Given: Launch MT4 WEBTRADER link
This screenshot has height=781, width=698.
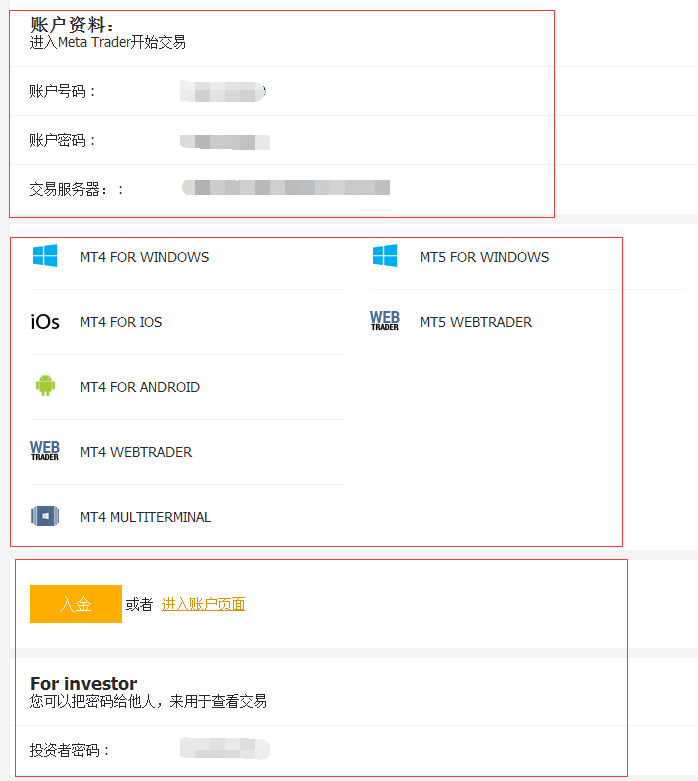Looking at the screenshot, I should [136, 452].
